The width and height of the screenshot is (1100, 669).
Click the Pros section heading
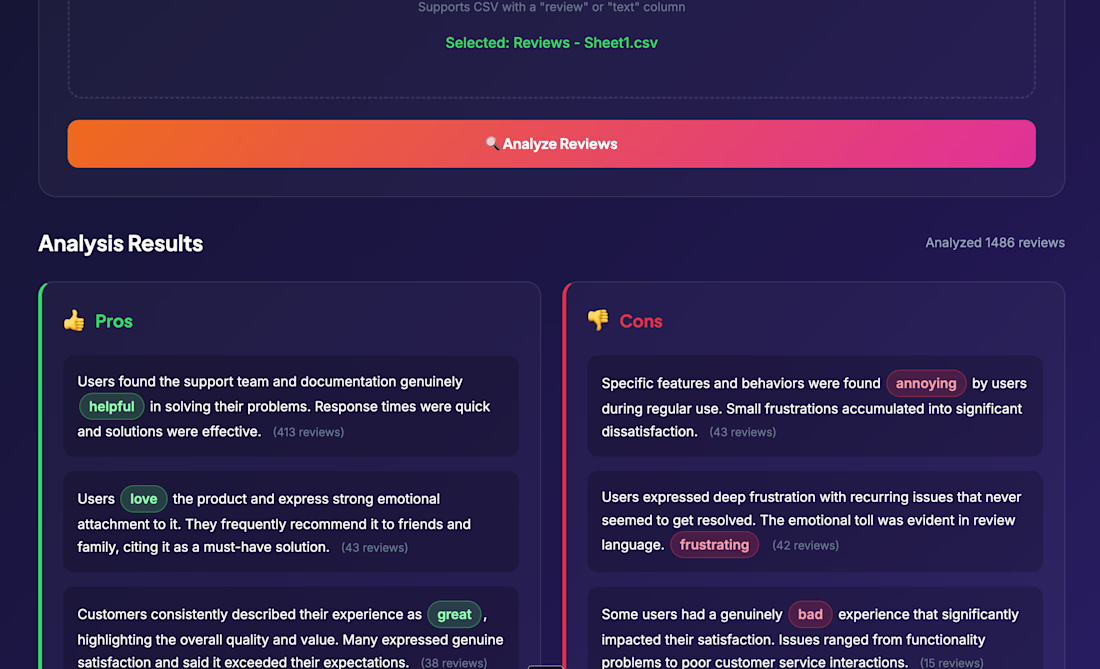coord(114,321)
